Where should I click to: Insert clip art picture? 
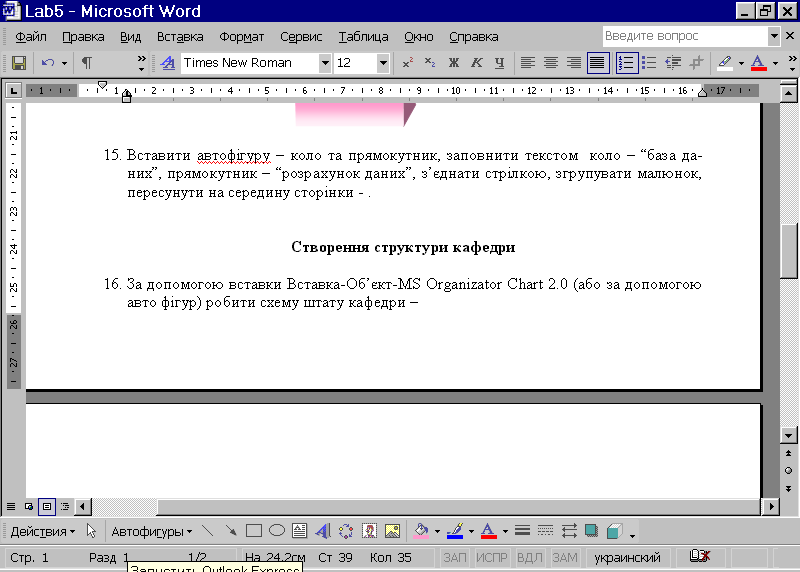point(369,532)
